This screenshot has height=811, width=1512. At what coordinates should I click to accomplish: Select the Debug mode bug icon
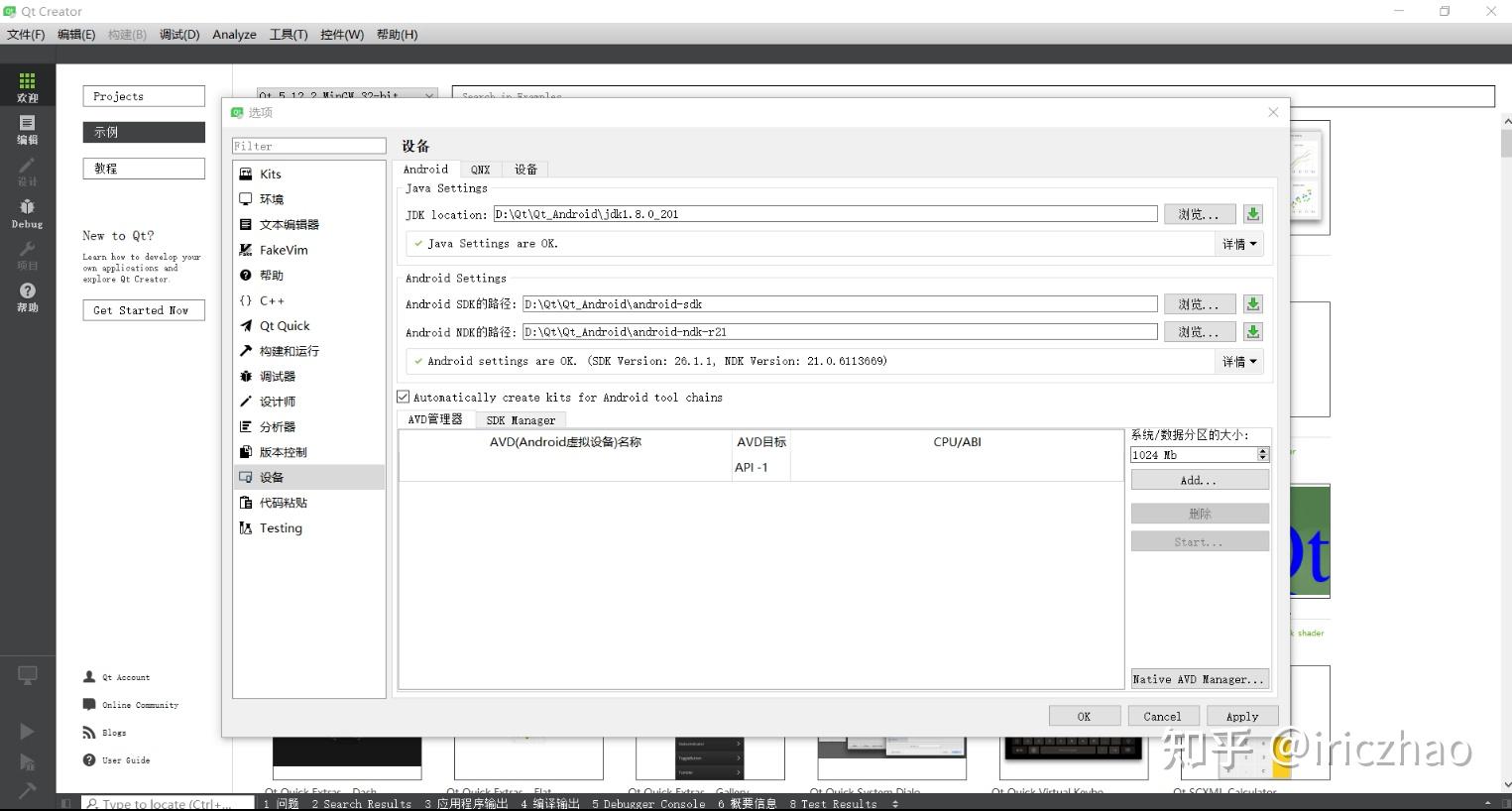click(x=27, y=213)
